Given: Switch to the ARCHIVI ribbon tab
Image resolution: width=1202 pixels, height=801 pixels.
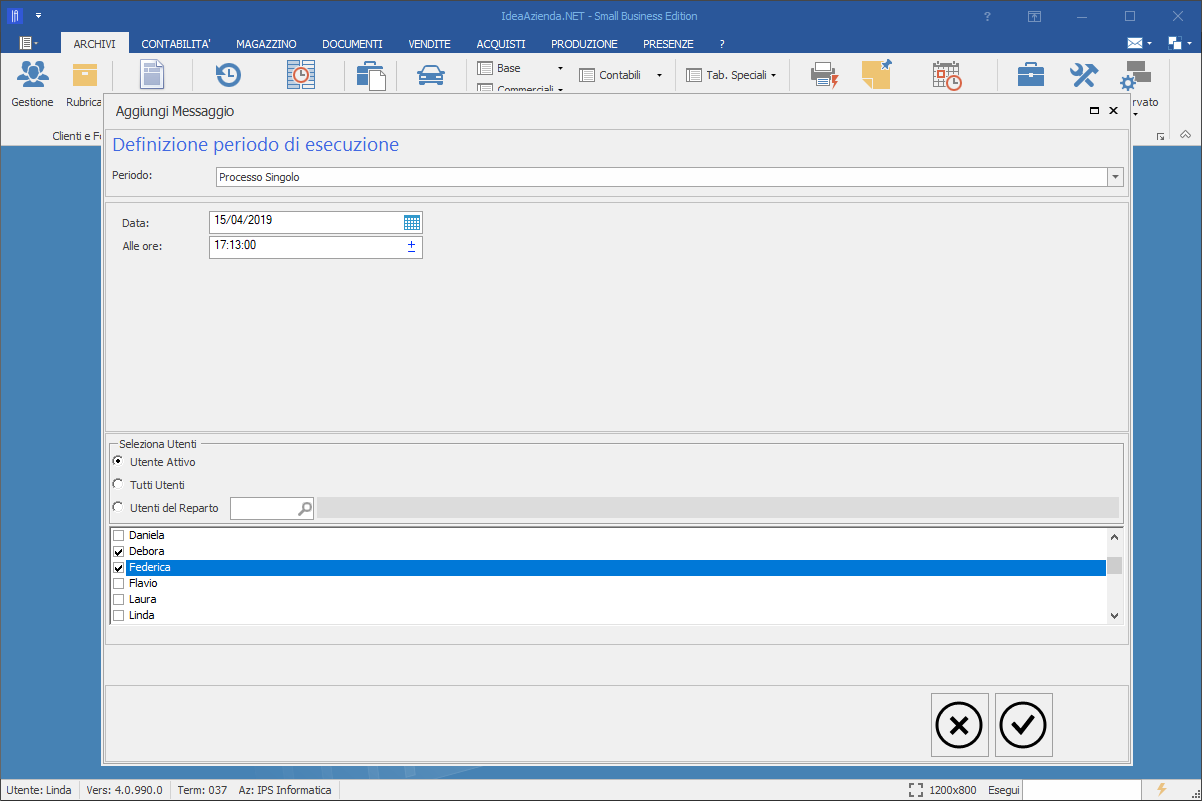Looking at the screenshot, I should pos(95,44).
